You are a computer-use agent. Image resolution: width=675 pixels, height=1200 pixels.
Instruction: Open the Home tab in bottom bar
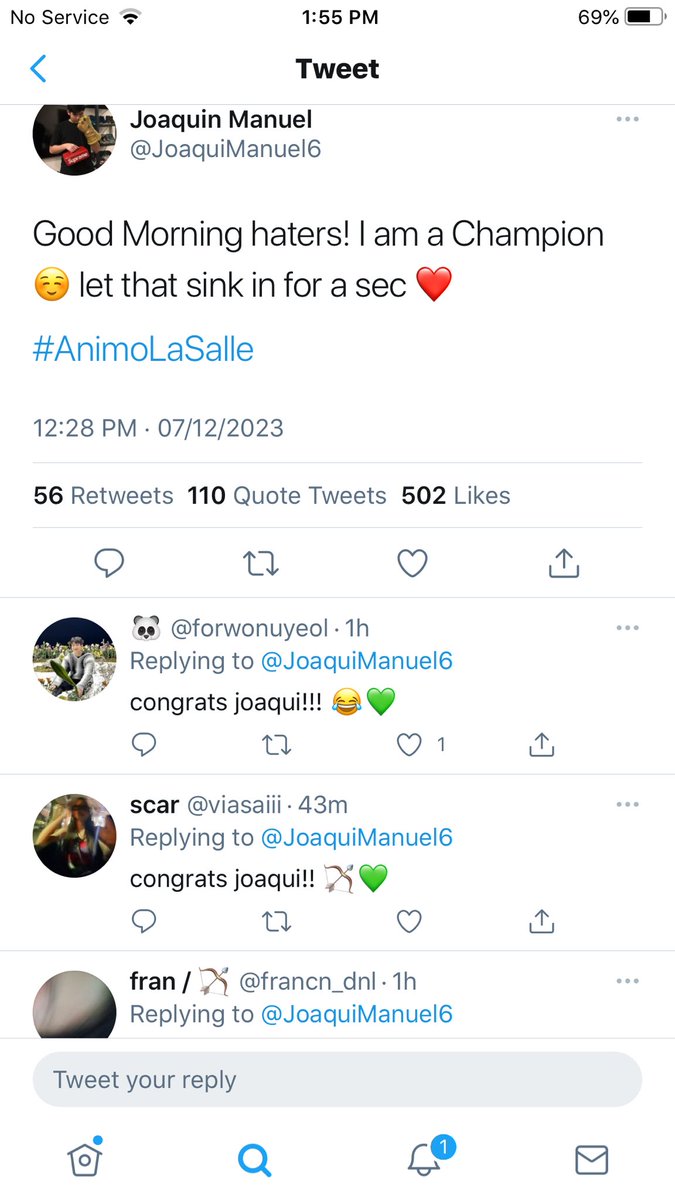85,1157
